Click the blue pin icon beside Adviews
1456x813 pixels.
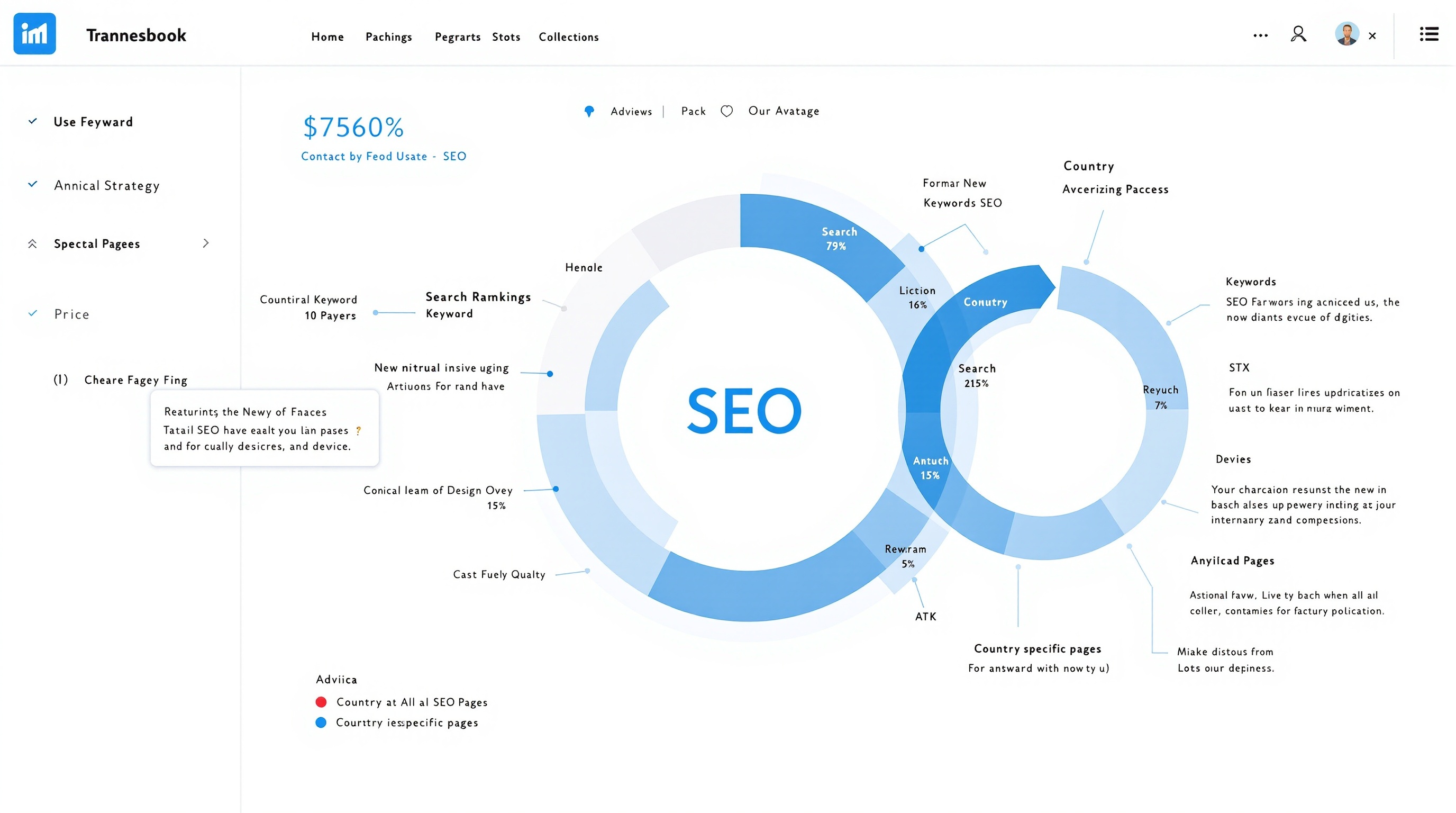(x=589, y=111)
